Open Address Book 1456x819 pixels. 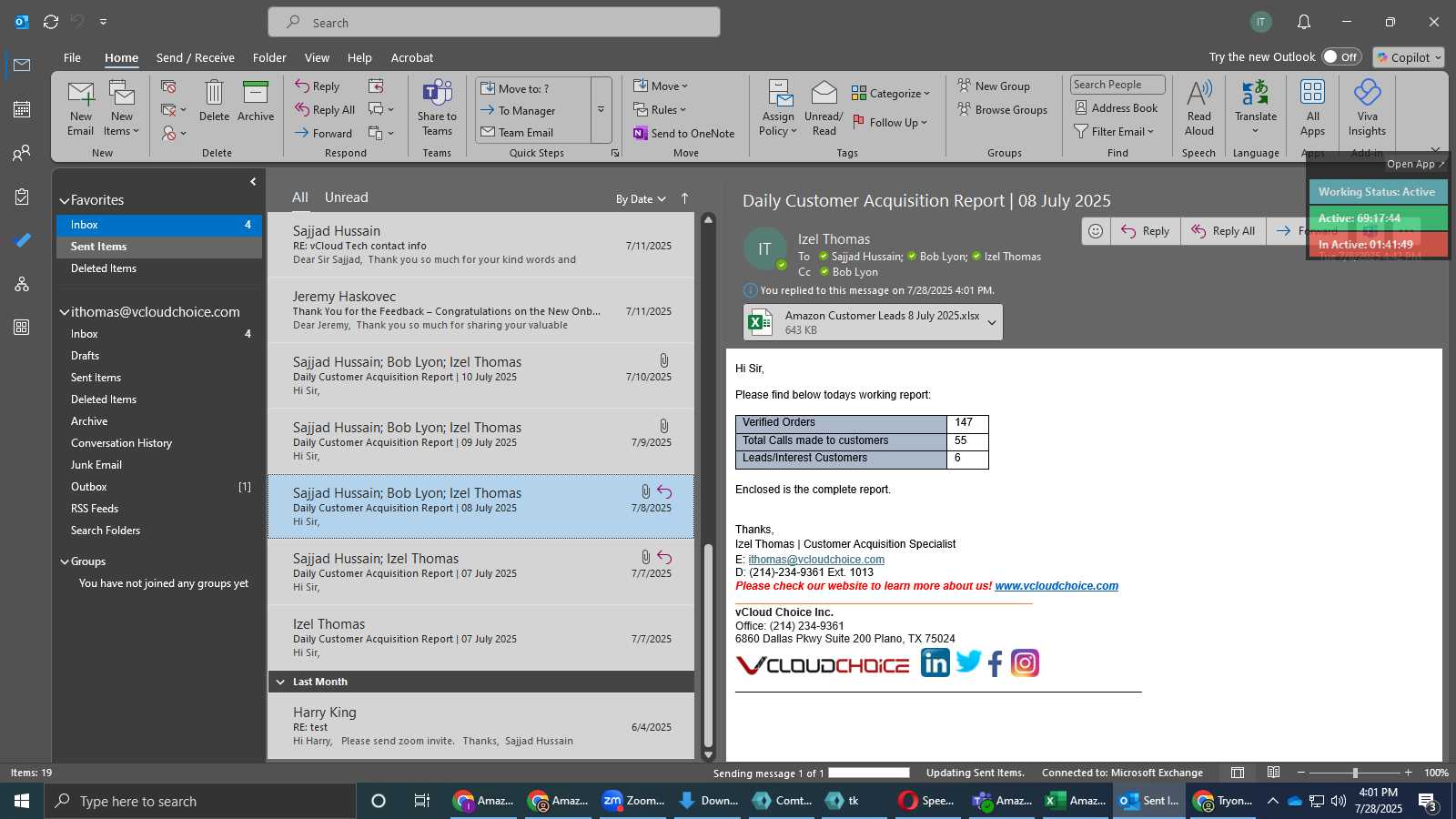coord(1117,108)
